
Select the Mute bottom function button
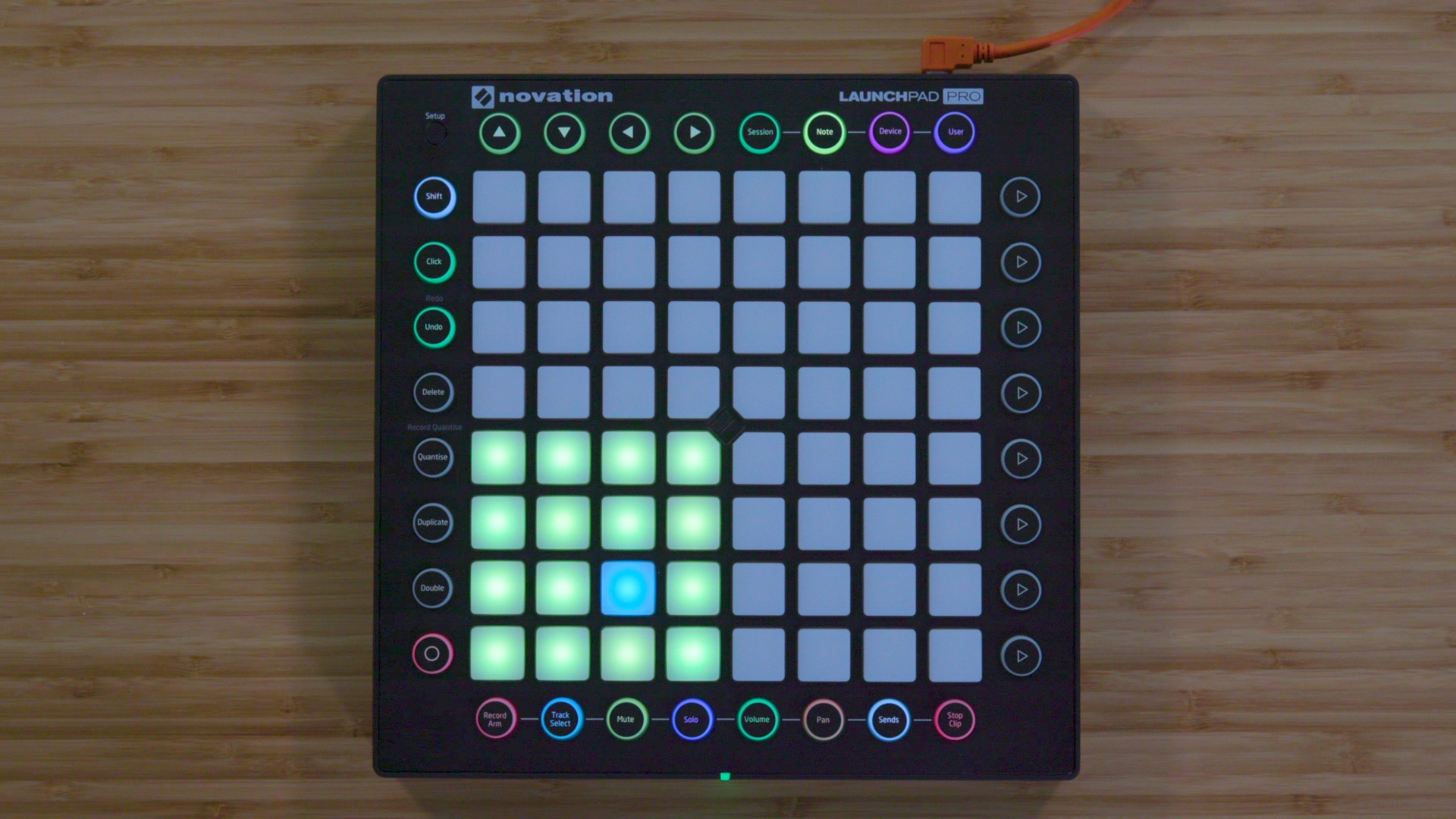625,719
